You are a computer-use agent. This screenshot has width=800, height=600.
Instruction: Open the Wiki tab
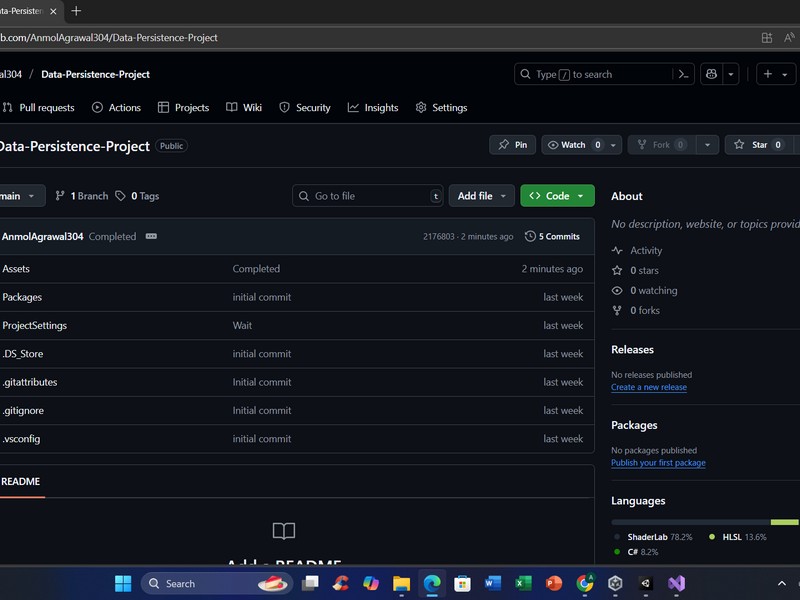(x=244, y=108)
